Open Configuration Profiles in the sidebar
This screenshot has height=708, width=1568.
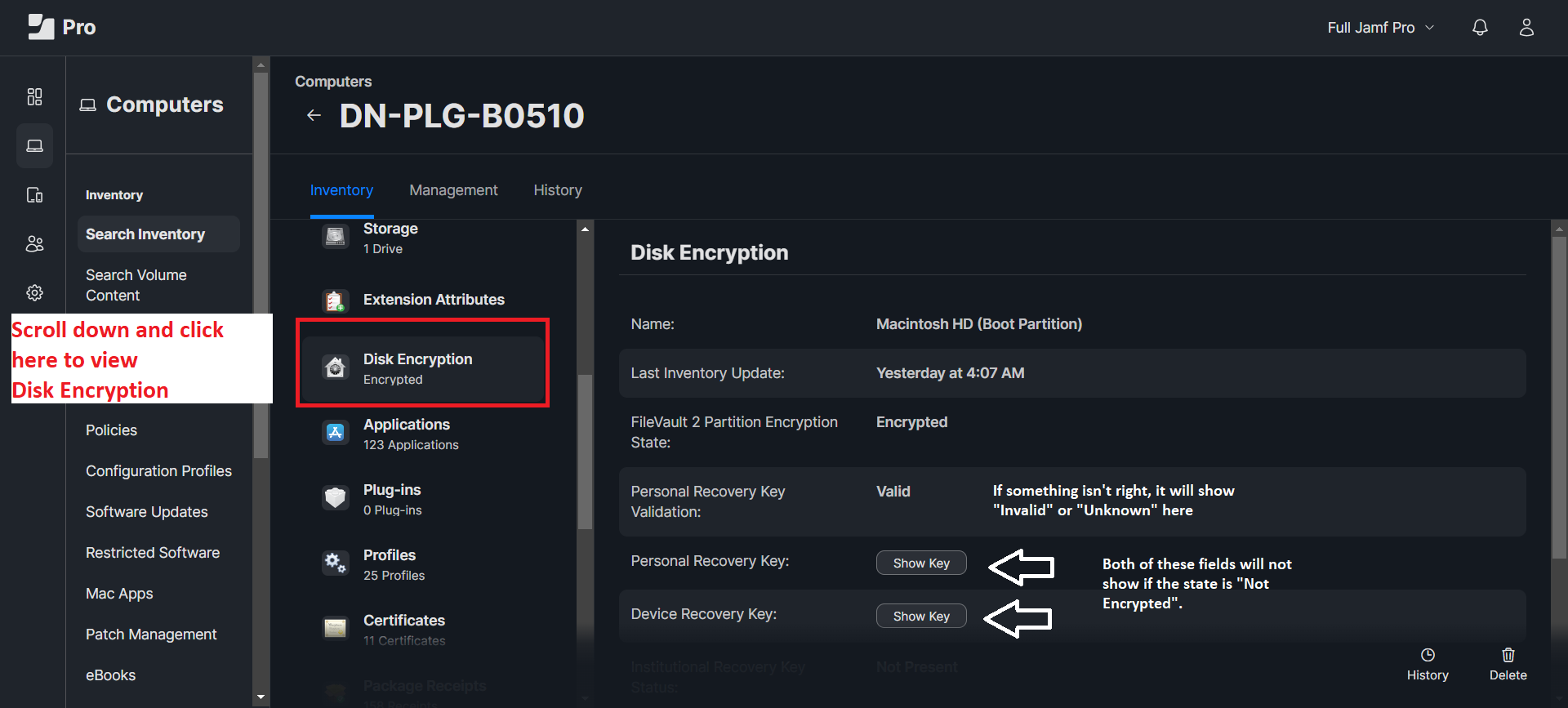click(158, 471)
